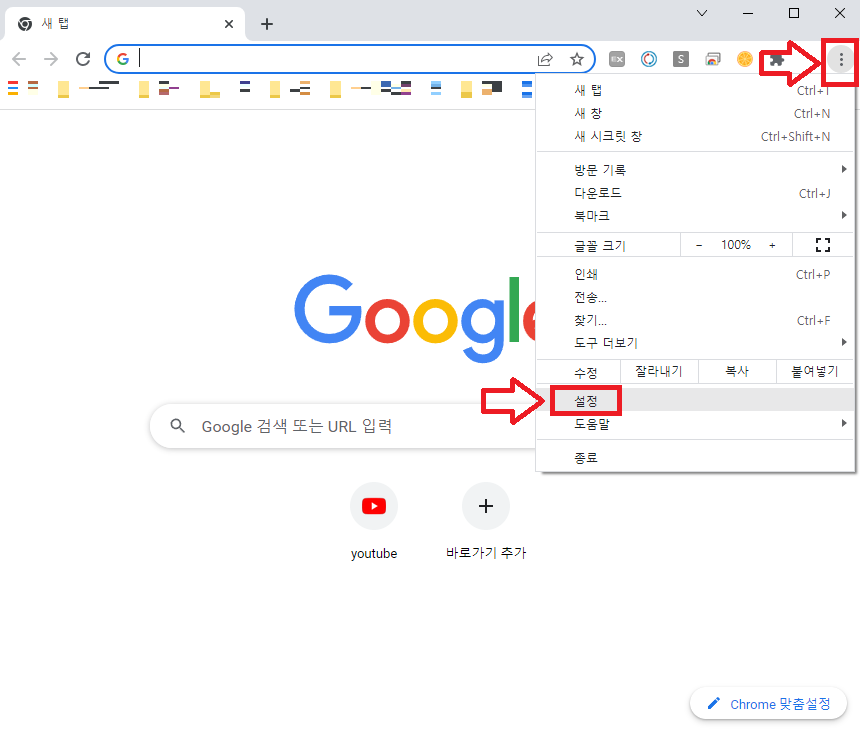Select 새 창 menu item
The height and width of the screenshot is (733, 860).
[x=695, y=114]
